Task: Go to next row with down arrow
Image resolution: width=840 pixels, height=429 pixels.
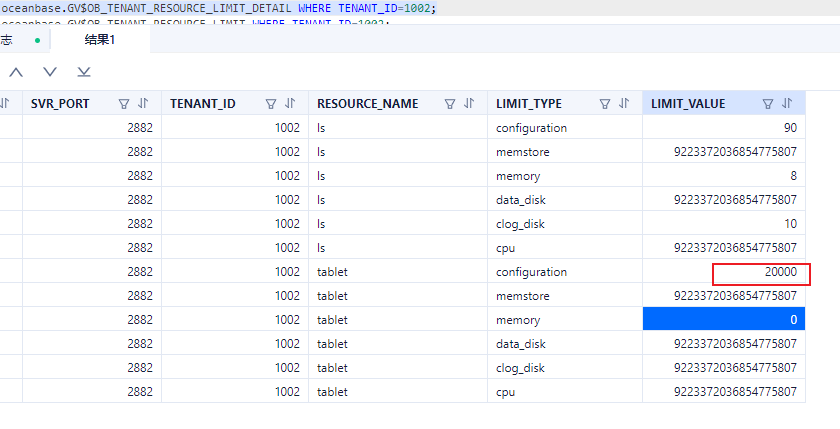Action: pyautogui.click(x=50, y=72)
